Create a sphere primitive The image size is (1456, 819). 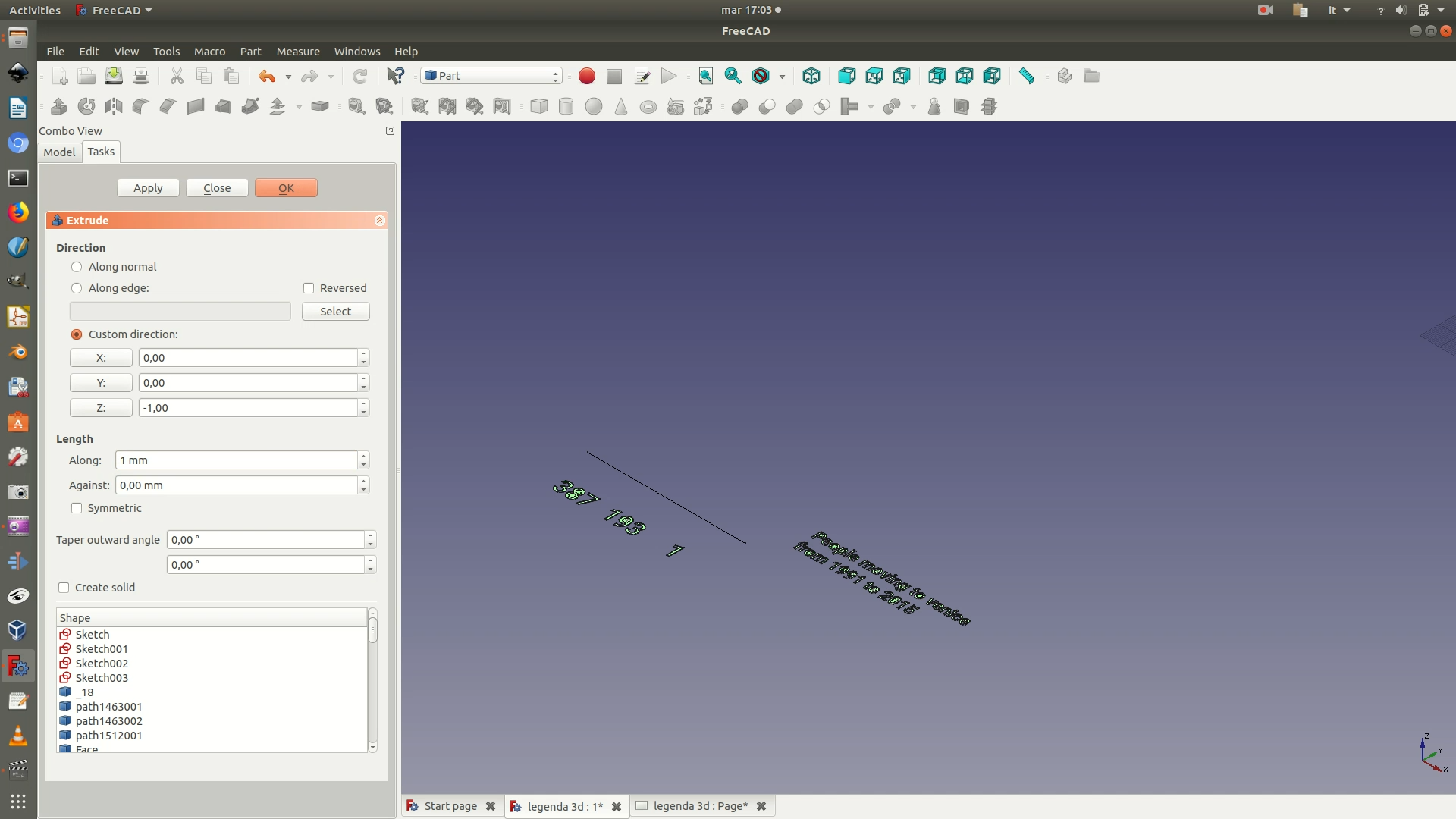pos(594,106)
